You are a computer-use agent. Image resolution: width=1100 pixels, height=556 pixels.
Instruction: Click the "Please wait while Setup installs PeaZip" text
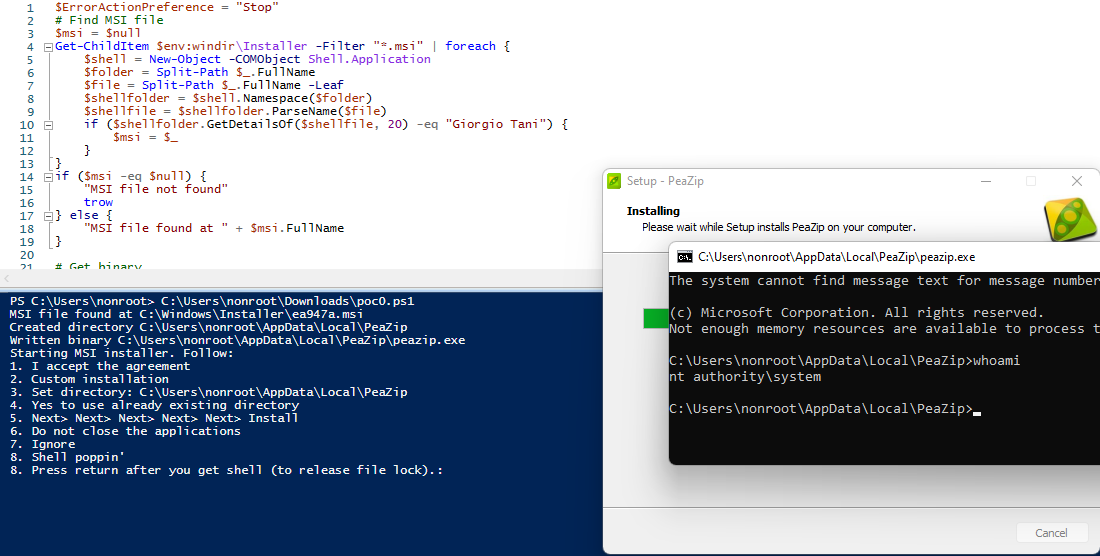pos(779,227)
